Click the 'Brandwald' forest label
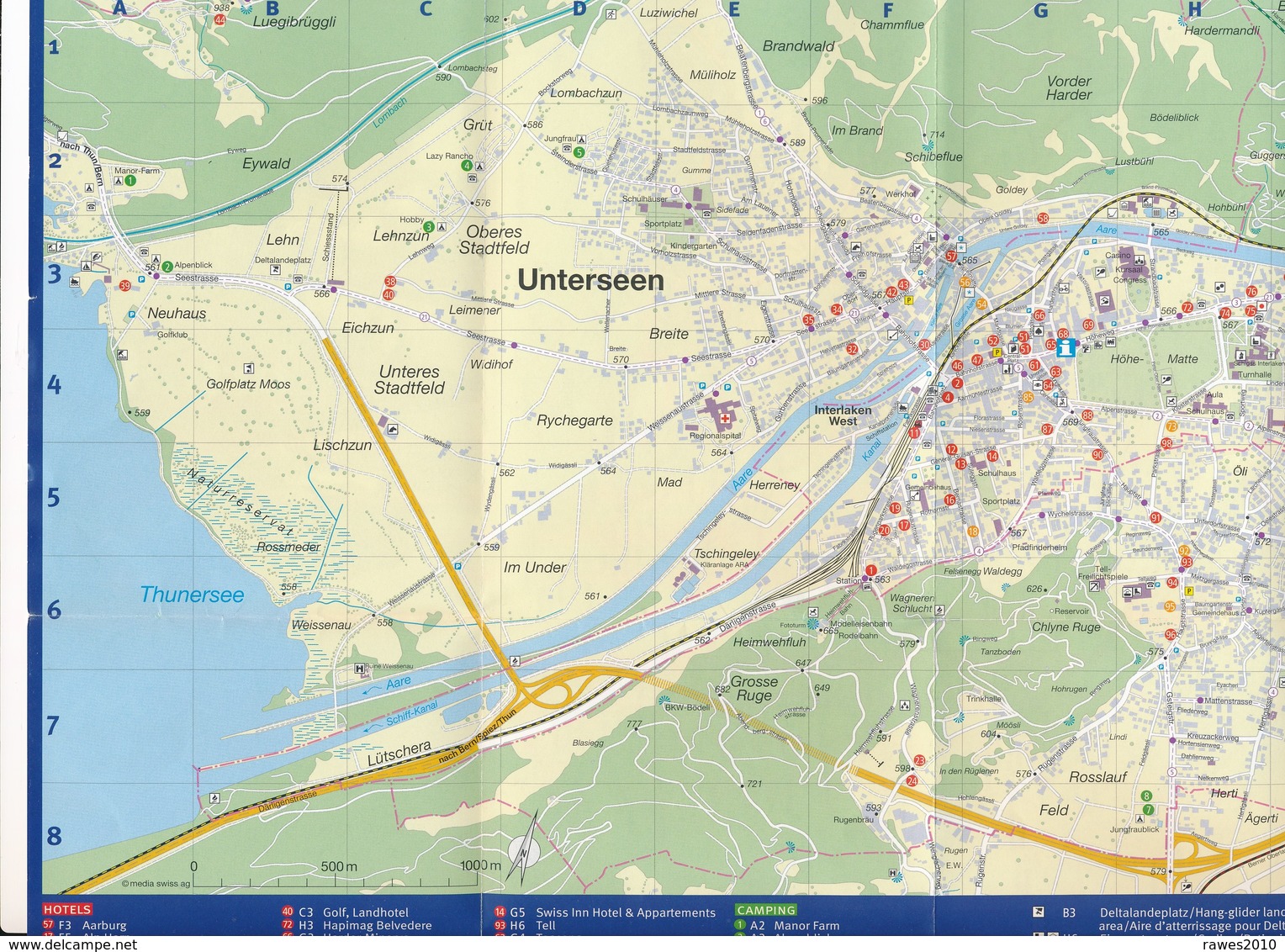The width and height of the screenshot is (1285, 952). [x=798, y=46]
